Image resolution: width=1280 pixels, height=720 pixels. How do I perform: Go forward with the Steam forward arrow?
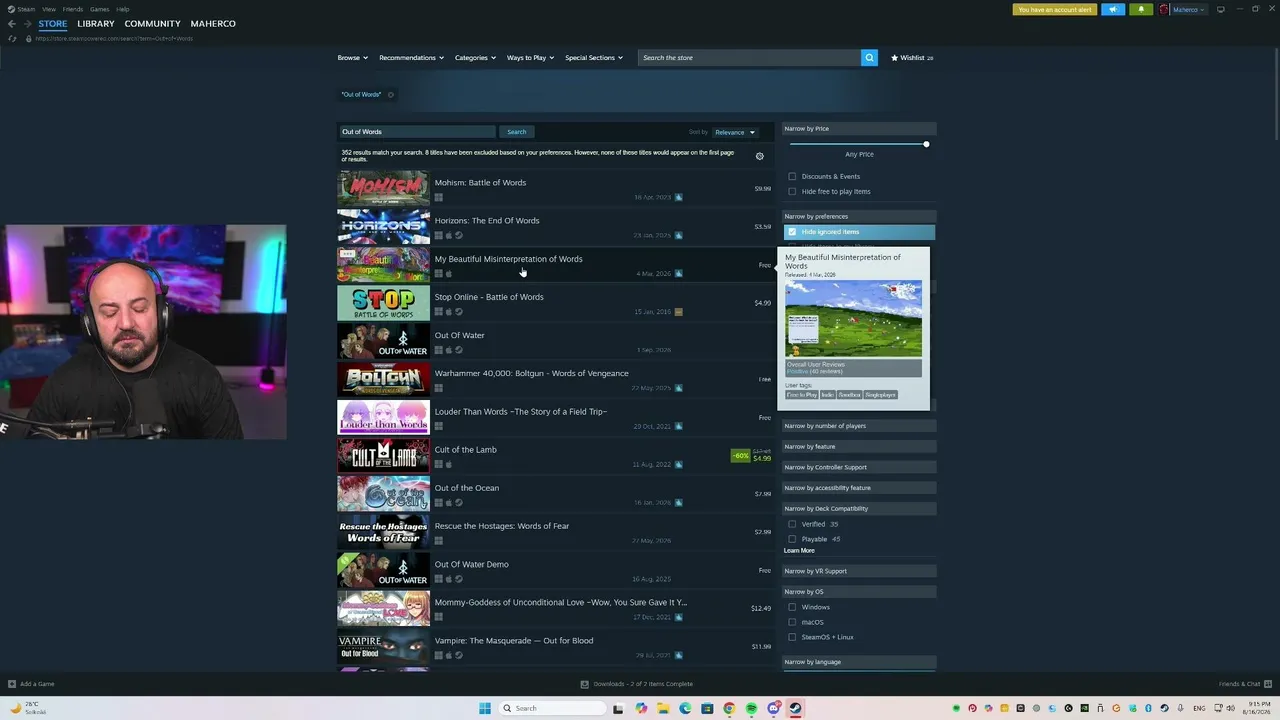(x=27, y=24)
